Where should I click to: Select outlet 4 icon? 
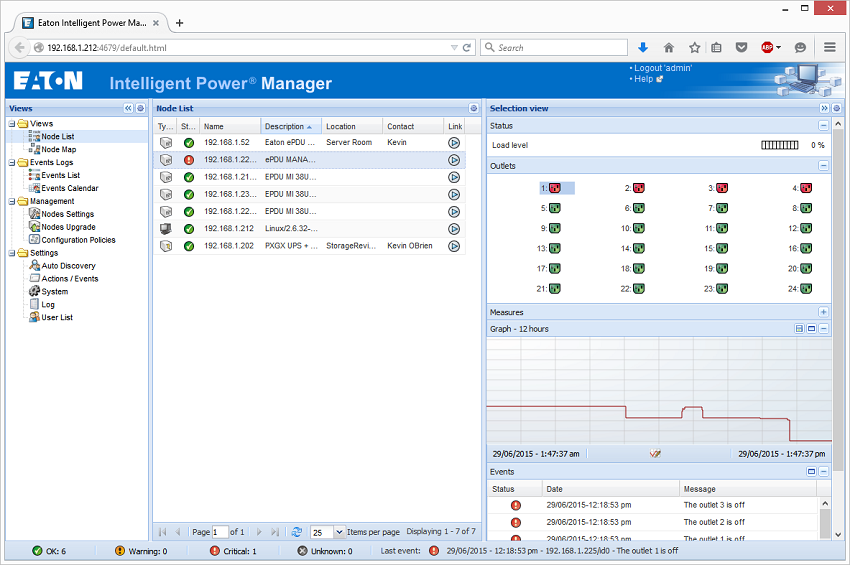[806, 188]
